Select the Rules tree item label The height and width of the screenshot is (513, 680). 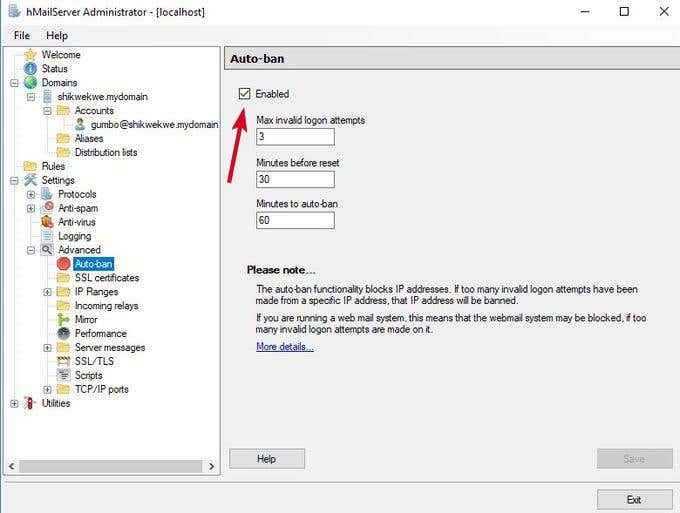(53, 166)
